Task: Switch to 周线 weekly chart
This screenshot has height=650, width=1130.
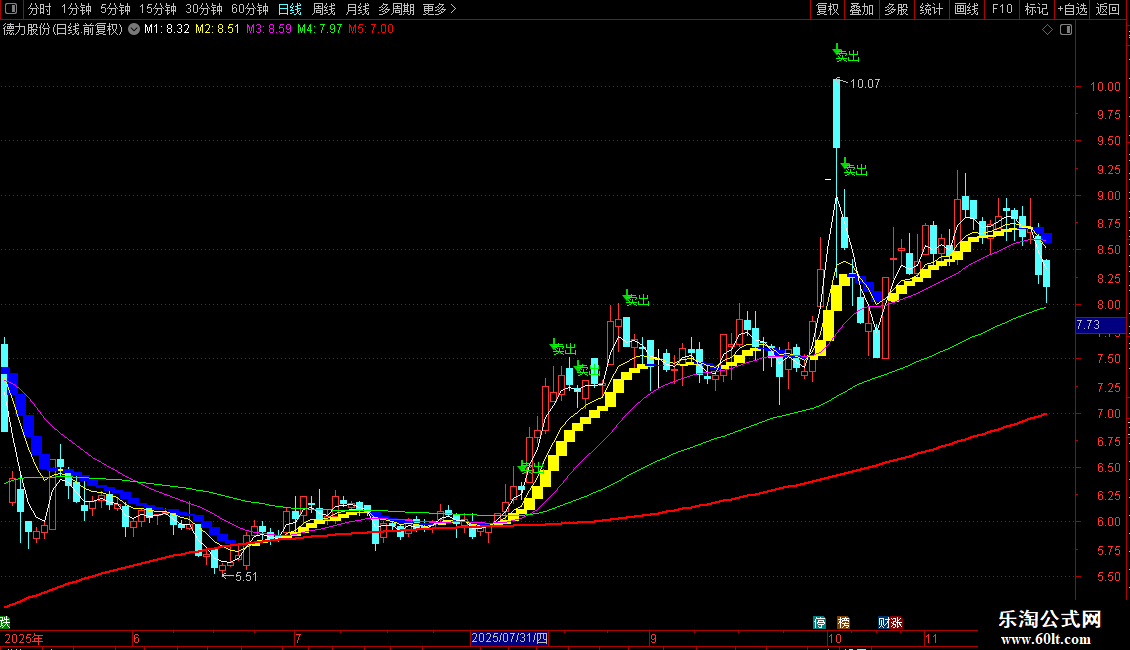Action: pyautogui.click(x=324, y=9)
